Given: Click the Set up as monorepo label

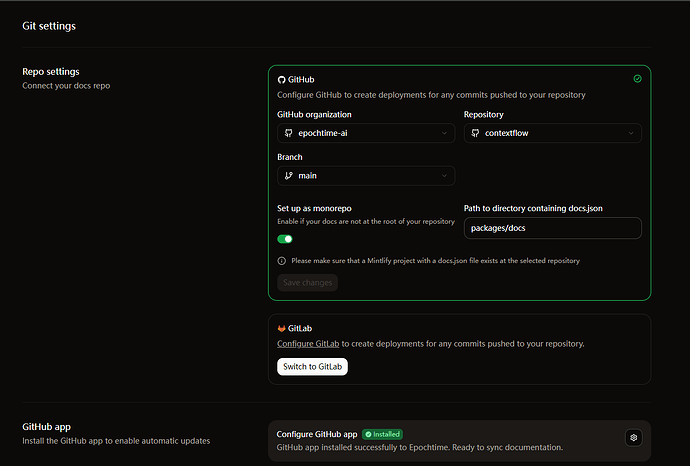Looking at the screenshot, I should point(314,208).
